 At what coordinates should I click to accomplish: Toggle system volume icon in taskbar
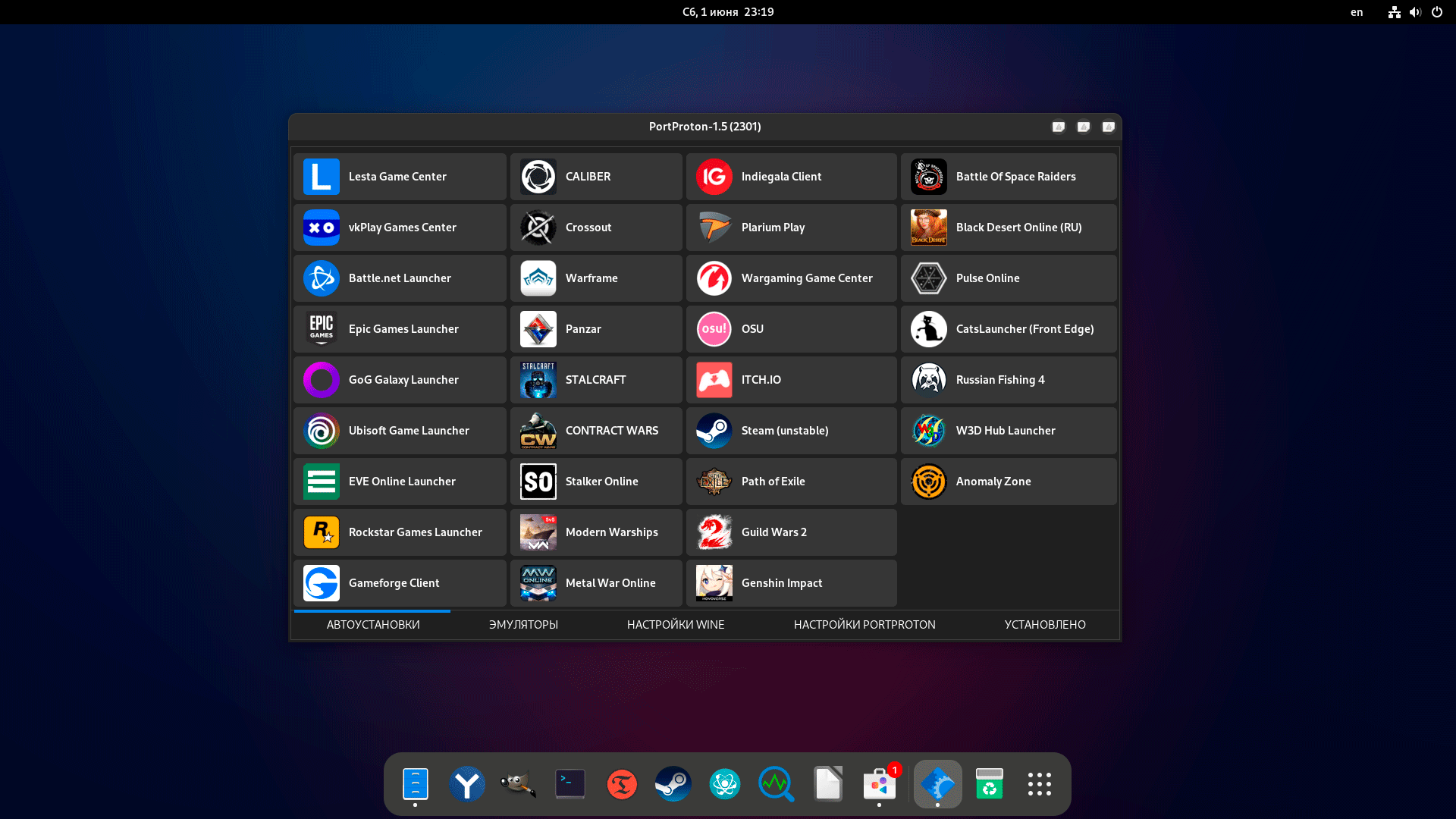click(1414, 12)
